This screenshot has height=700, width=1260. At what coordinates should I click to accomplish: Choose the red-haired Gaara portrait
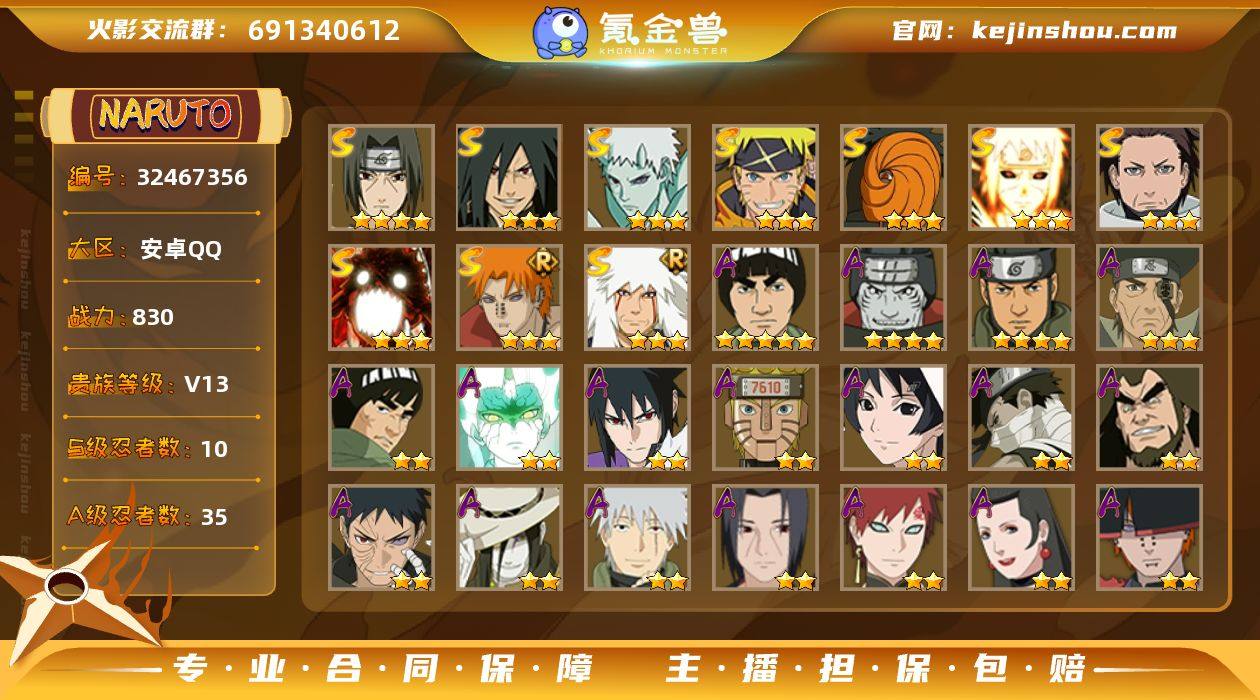pyautogui.click(x=893, y=537)
